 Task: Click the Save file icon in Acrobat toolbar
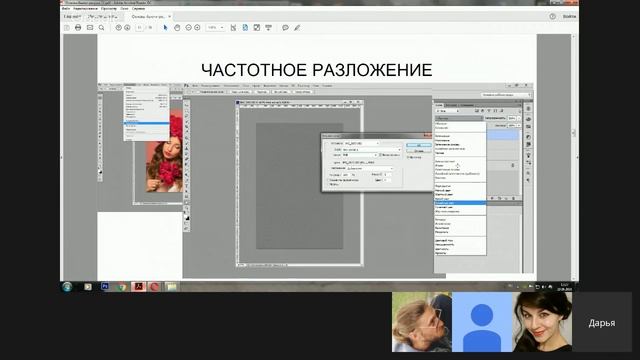[67, 28]
